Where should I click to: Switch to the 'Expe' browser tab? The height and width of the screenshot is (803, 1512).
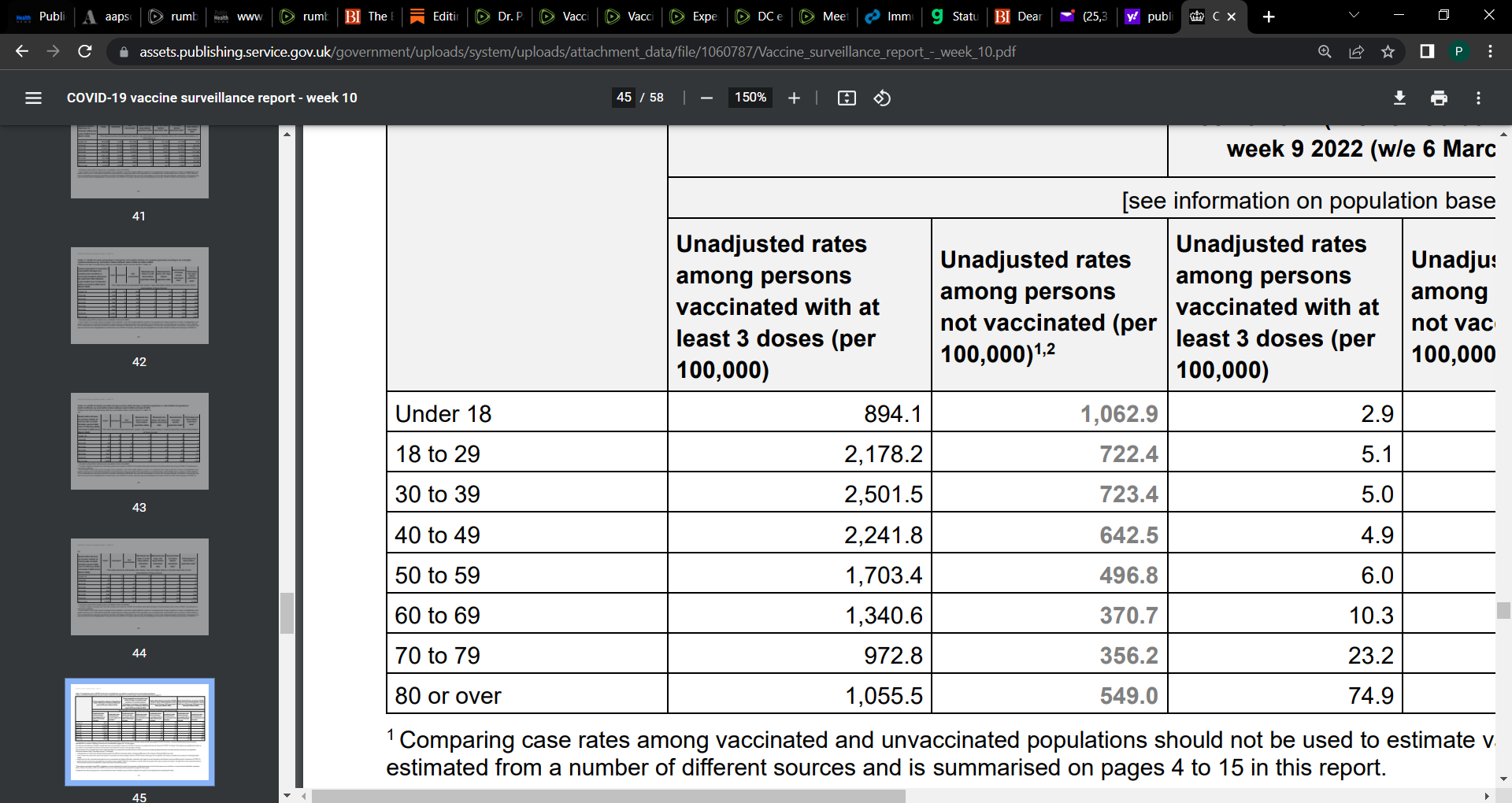pyautogui.click(x=694, y=17)
